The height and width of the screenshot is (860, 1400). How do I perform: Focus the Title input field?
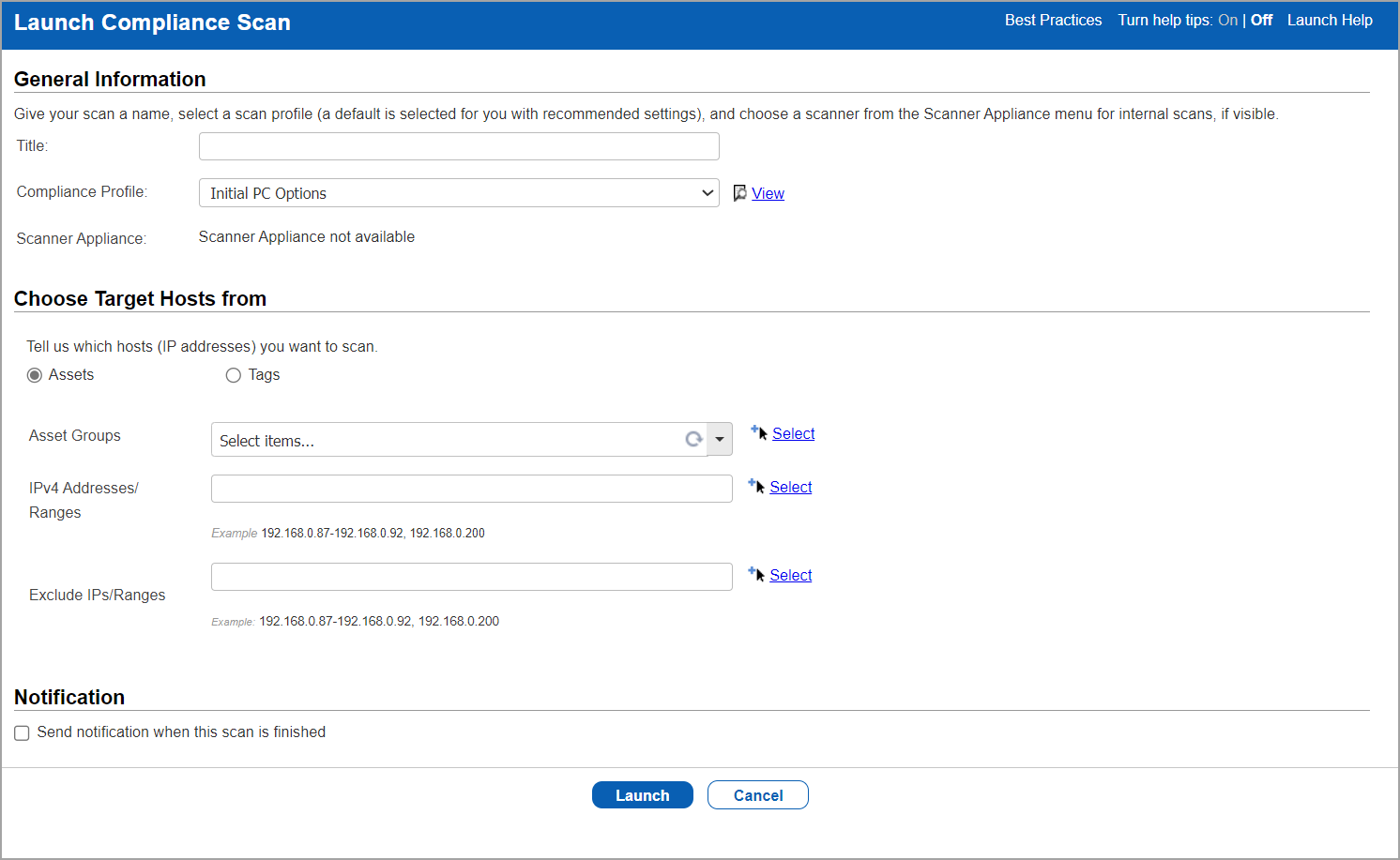click(x=459, y=146)
